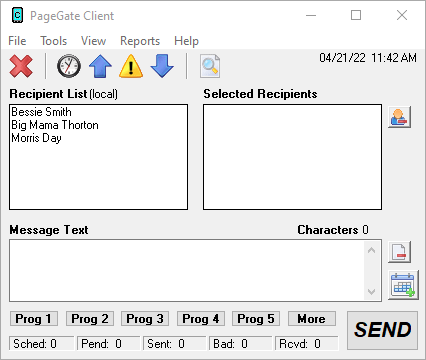
Task: Minimize the PageGate Client window
Action: (x=311, y=15)
